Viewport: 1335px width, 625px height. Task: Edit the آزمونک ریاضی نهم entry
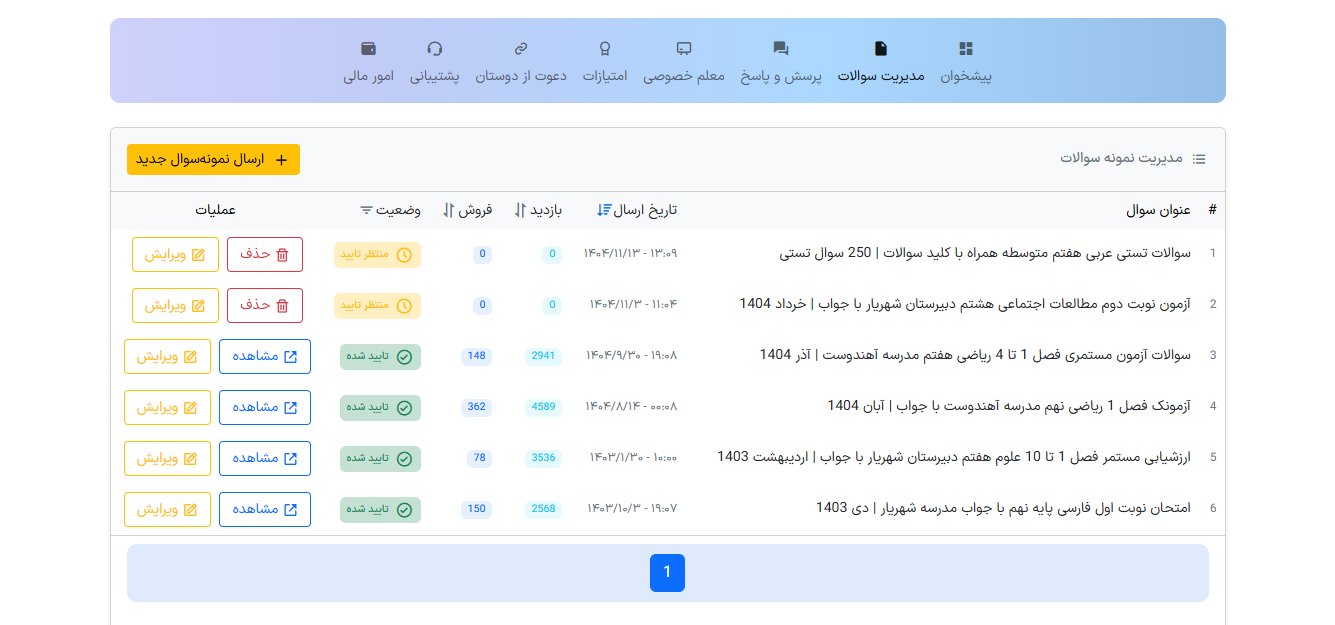tap(167, 407)
